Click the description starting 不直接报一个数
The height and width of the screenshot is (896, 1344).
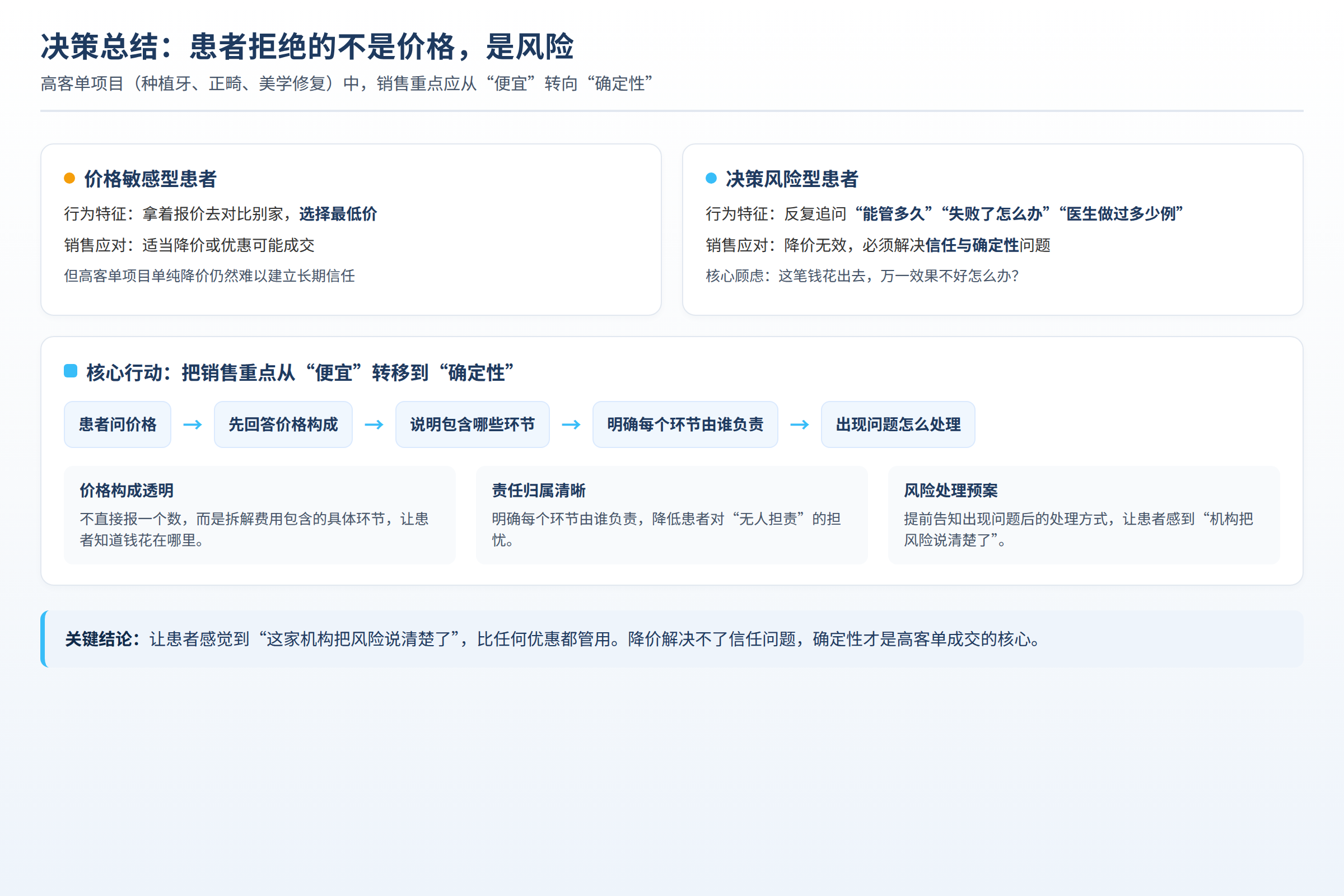click(254, 529)
